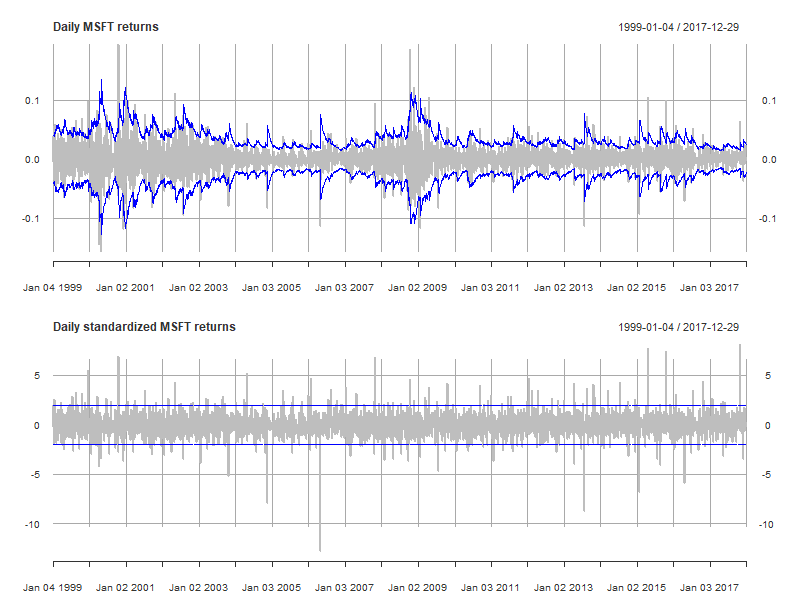Click "Jan 03 2007" on the standardized returns x-axis
The width and height of the screenshot is (800, 600).
[x=344, y=588]
